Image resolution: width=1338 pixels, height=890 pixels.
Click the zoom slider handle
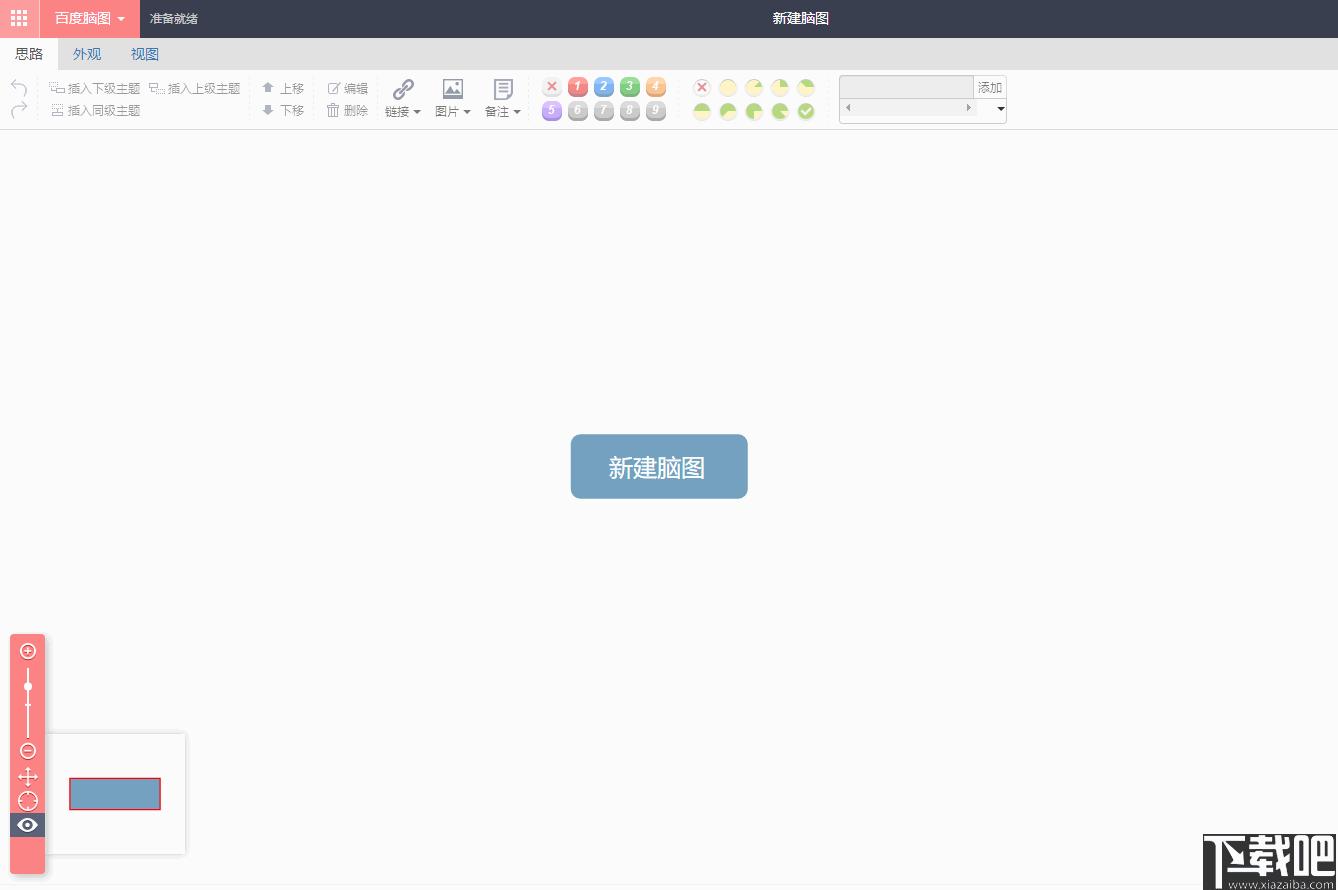pos(28,686)
